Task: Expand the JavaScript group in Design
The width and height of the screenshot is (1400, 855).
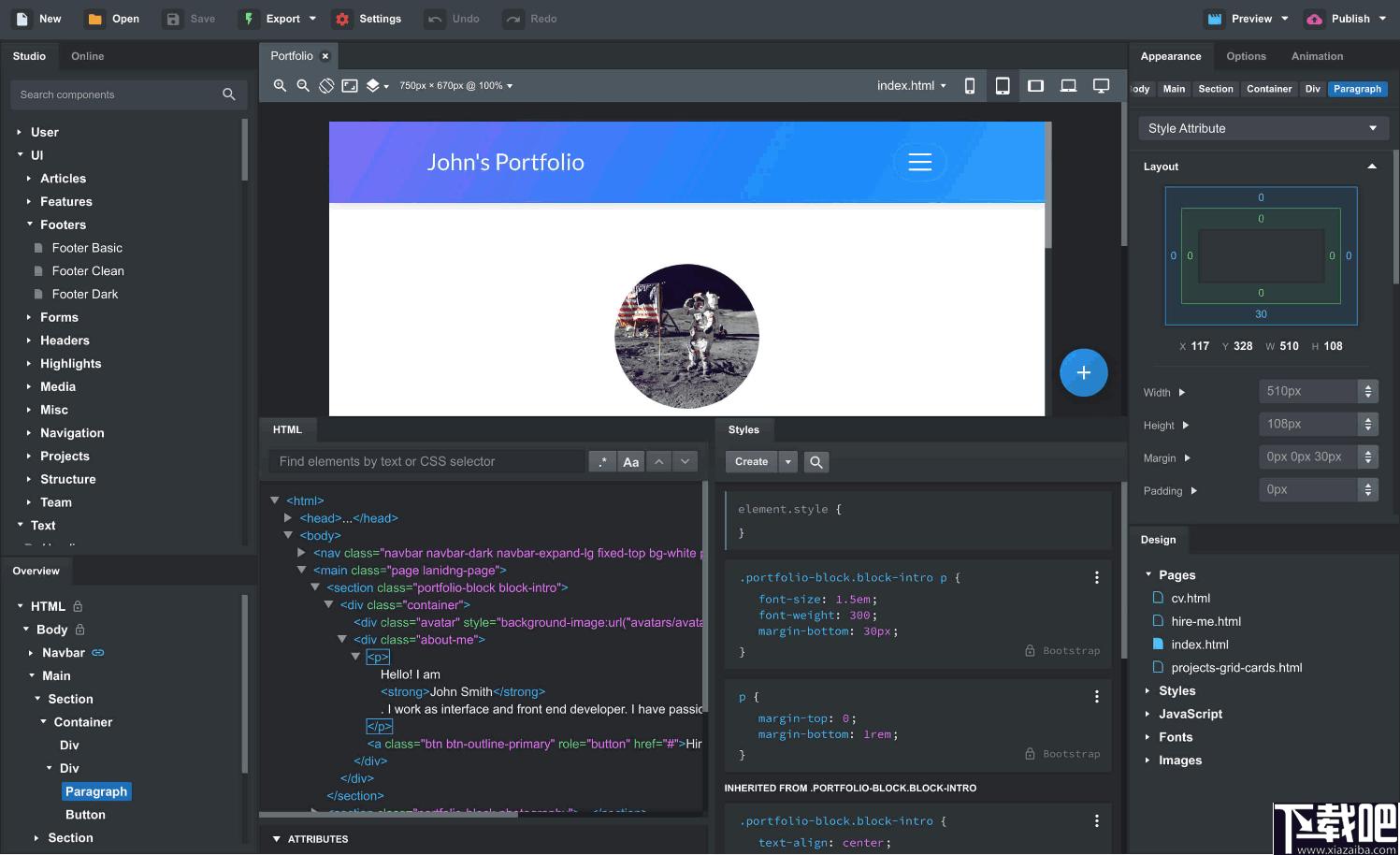Action: coord(1147,714)
